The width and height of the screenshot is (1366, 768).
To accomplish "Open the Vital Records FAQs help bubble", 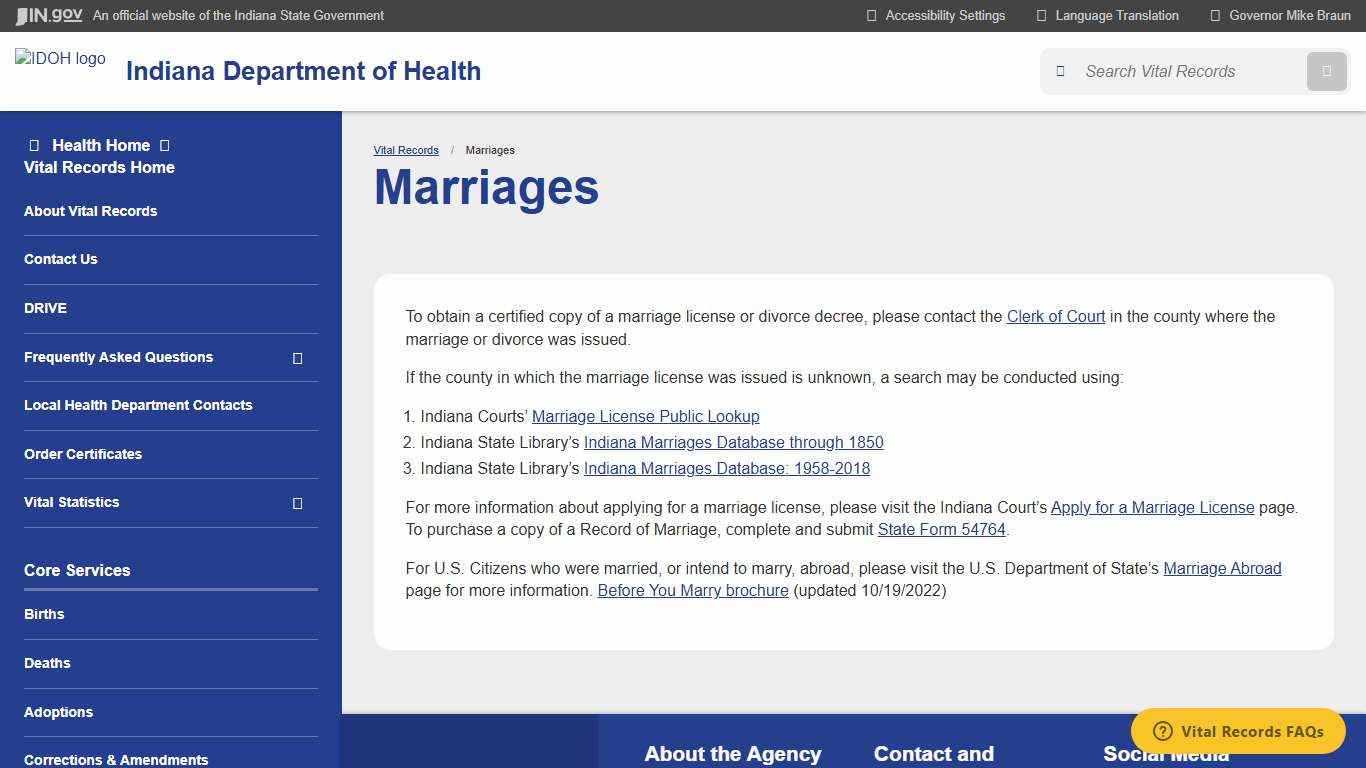I will pyautogui.click(x=1238, y=731).
